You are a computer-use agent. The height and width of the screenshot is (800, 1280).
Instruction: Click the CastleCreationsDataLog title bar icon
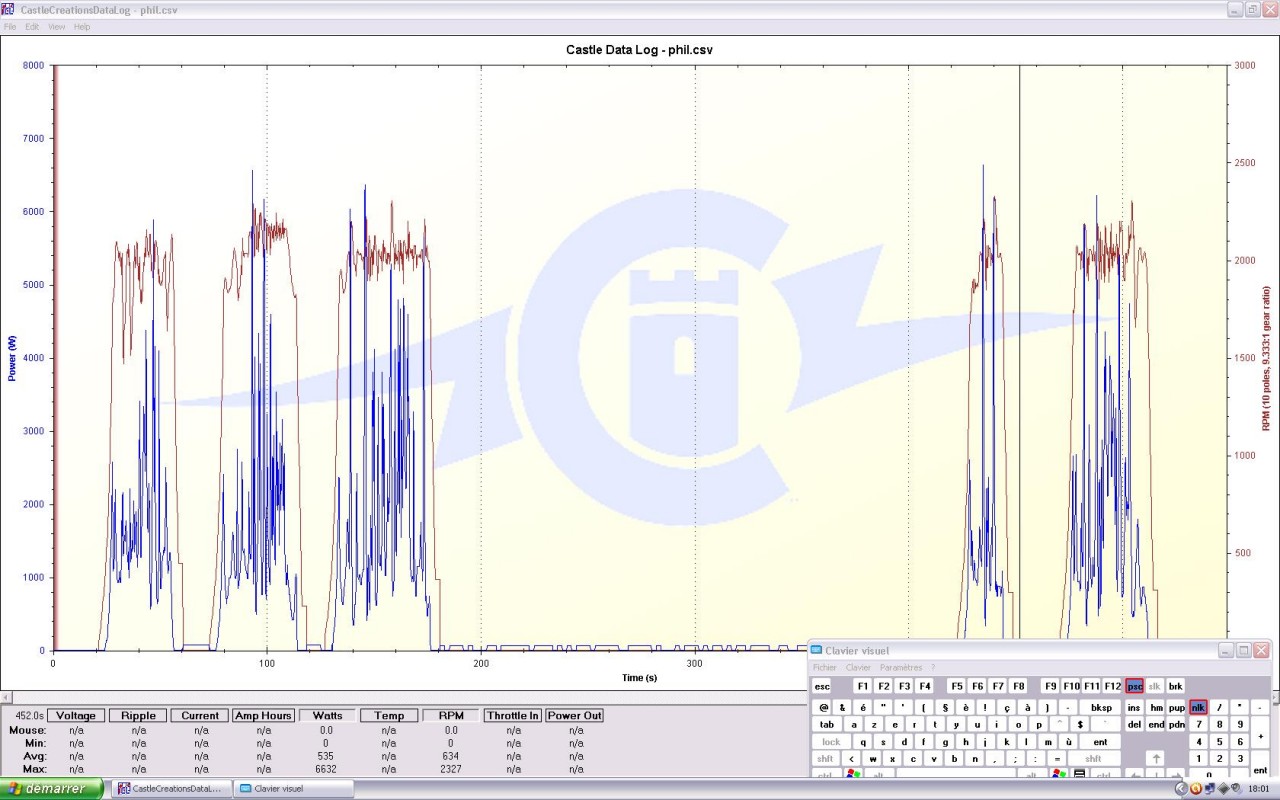tap(8, 9)
